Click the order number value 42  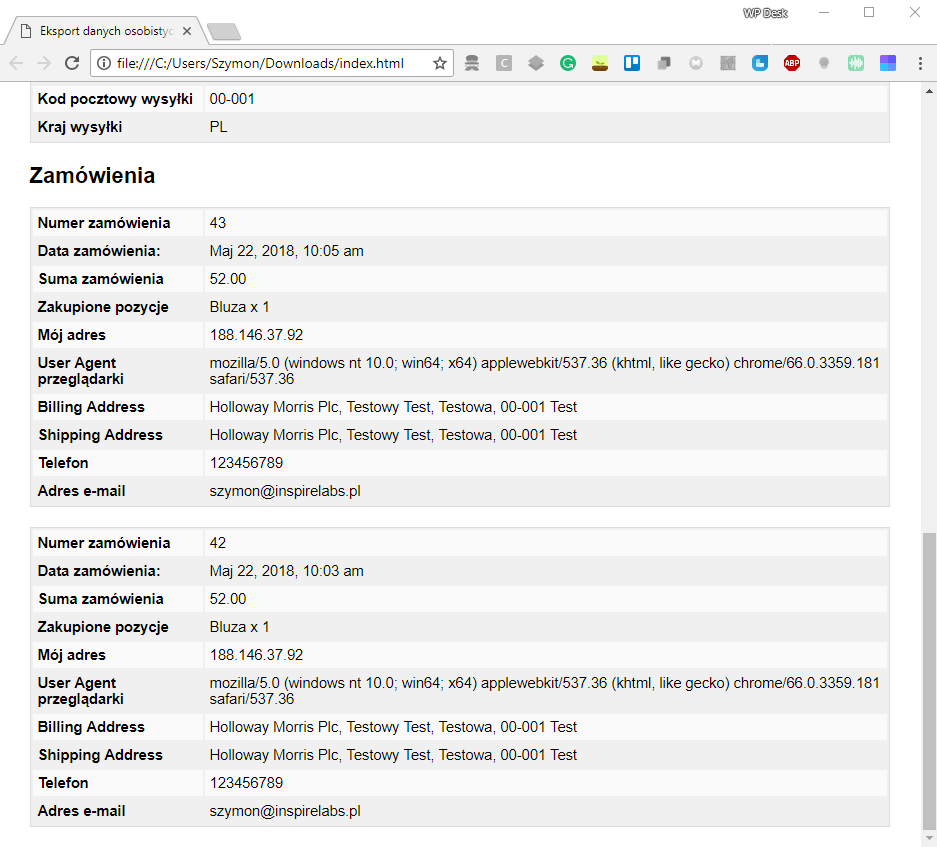pyautogui.click(x=218, y=543)
